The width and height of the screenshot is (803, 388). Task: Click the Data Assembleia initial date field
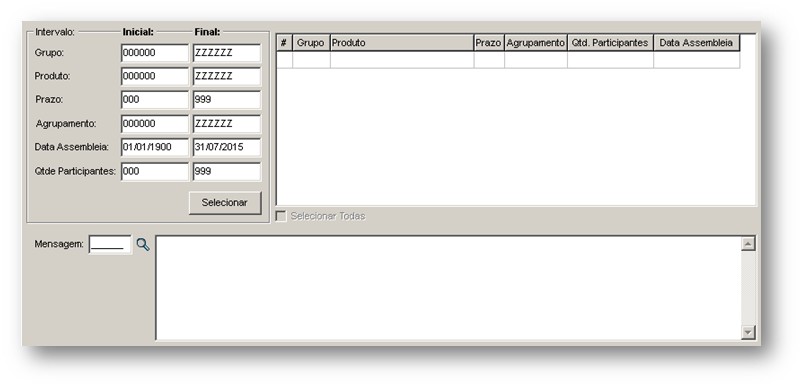pyautogui.click(x=155, y=147)
